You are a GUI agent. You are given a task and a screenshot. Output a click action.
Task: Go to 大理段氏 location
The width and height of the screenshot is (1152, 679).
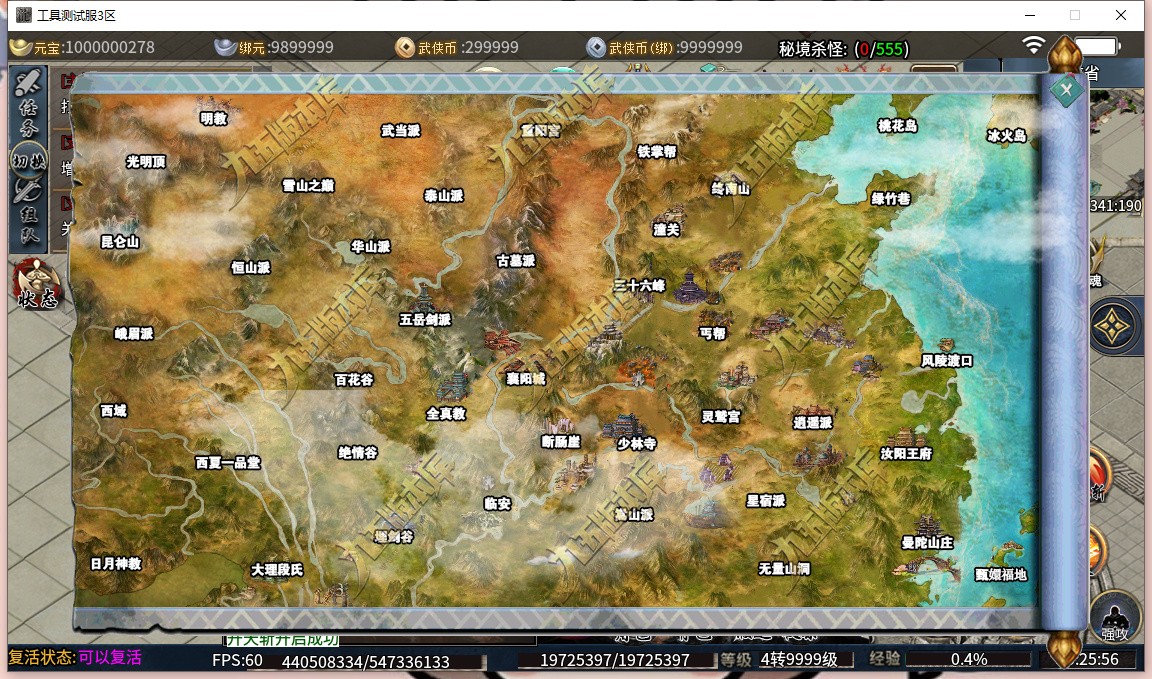277,570
